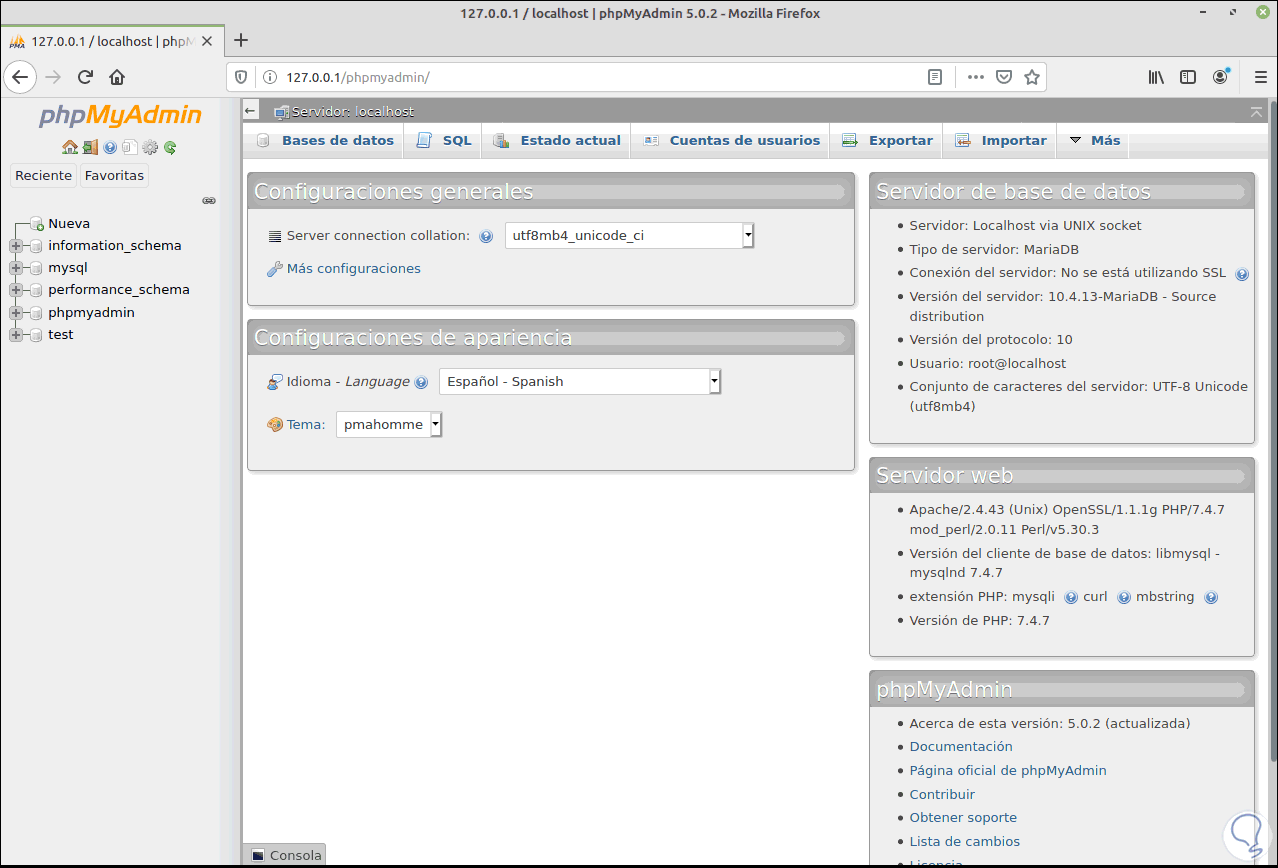This screenshot has height=868, width=1278.
Task: Click the Nueva database icon
Action: coord(36,224)
